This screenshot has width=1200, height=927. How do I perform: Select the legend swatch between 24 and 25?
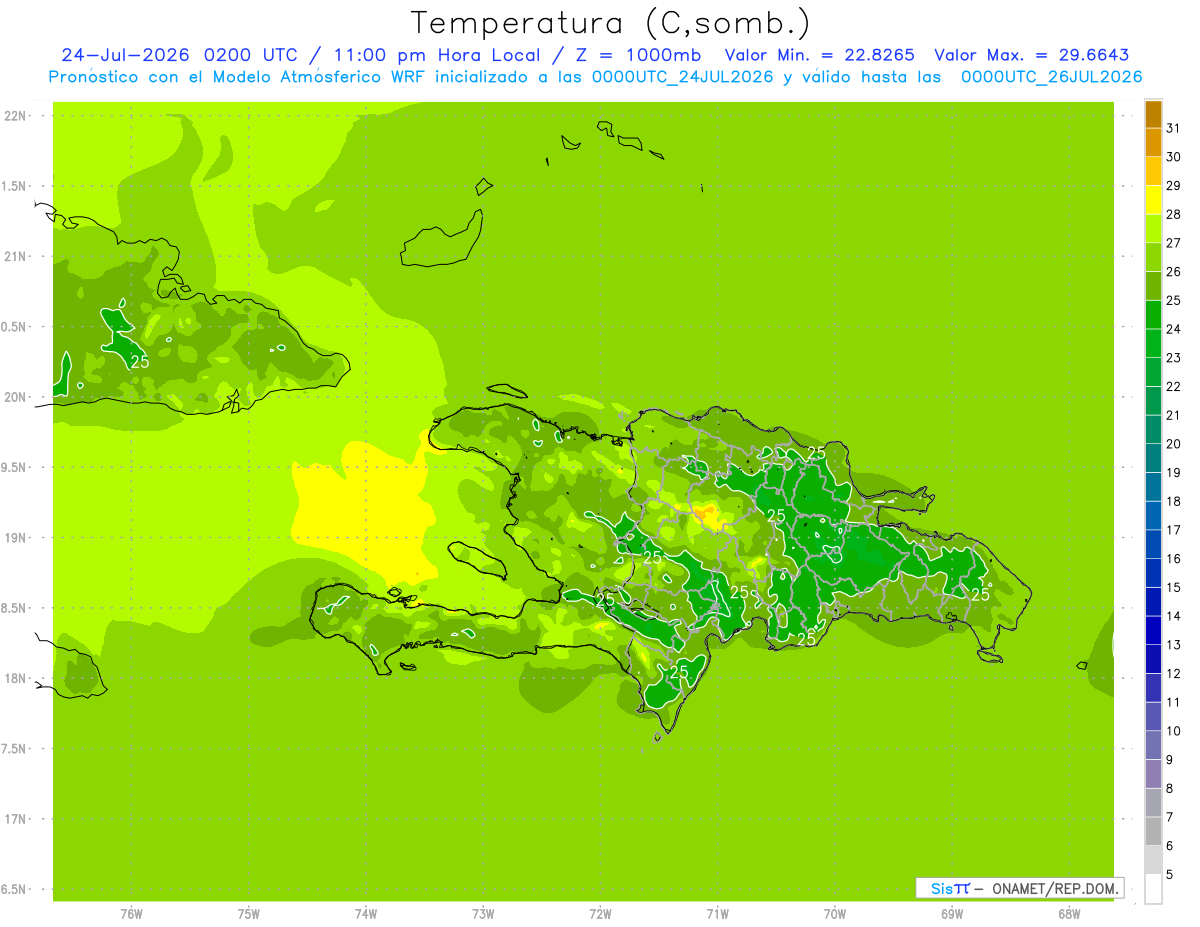coord(1153,315)
